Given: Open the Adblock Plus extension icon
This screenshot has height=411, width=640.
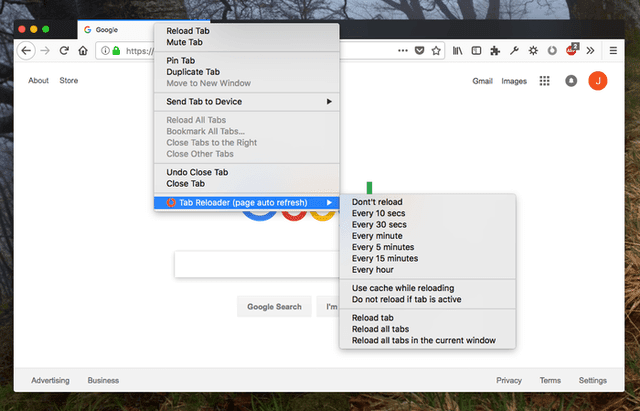Looking at the screenshot, I should click(573, 50).
